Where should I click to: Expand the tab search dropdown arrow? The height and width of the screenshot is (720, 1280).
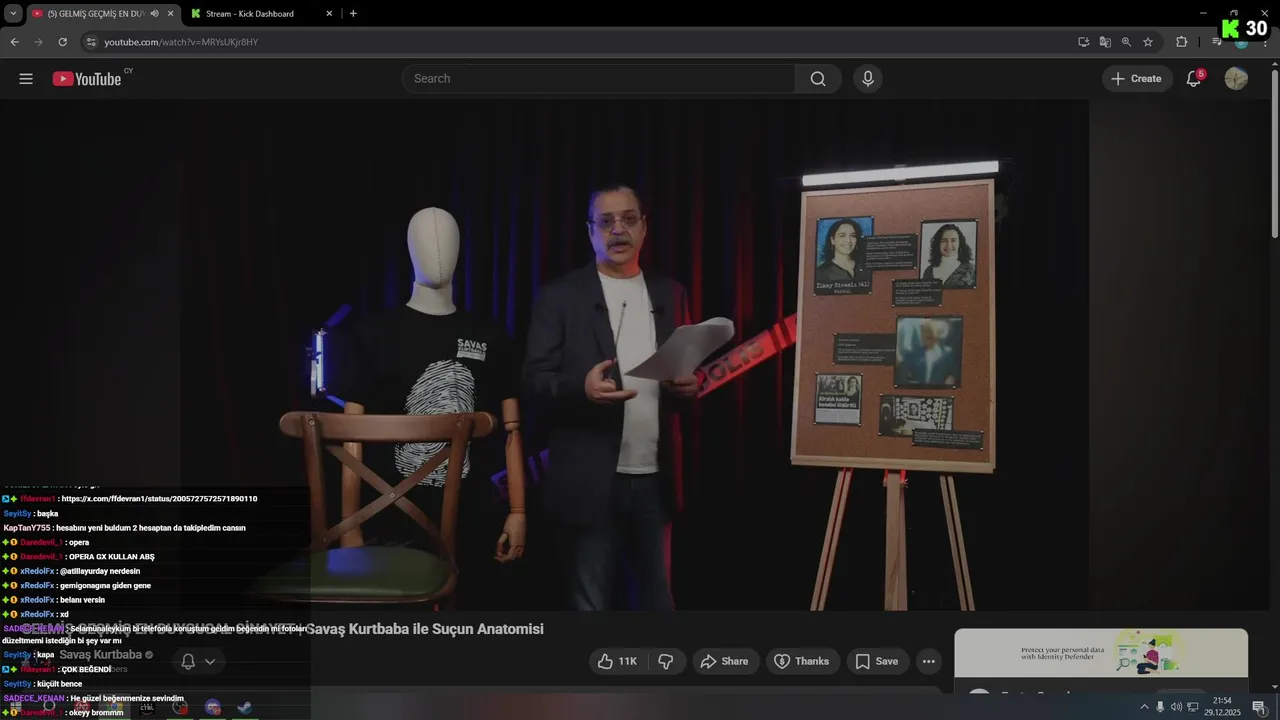click(x=13, y=14)
